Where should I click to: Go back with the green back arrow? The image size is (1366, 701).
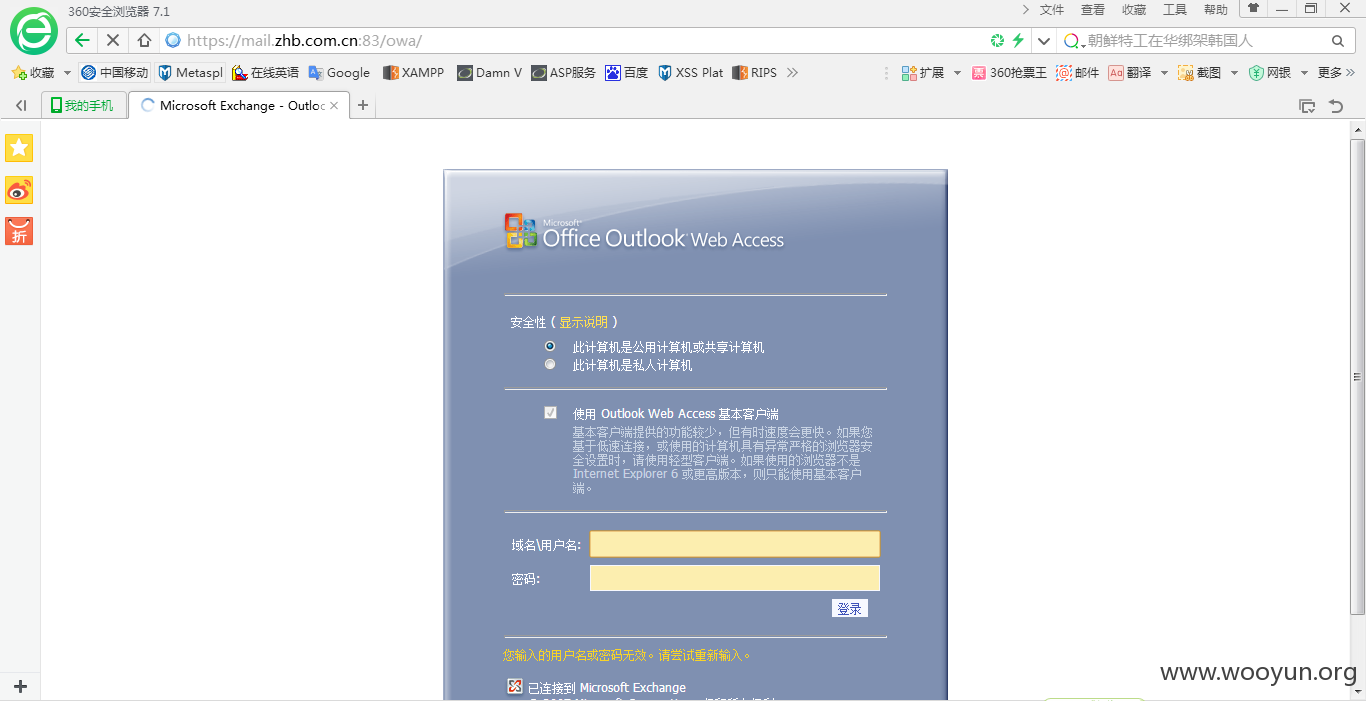tap(83, 40)
